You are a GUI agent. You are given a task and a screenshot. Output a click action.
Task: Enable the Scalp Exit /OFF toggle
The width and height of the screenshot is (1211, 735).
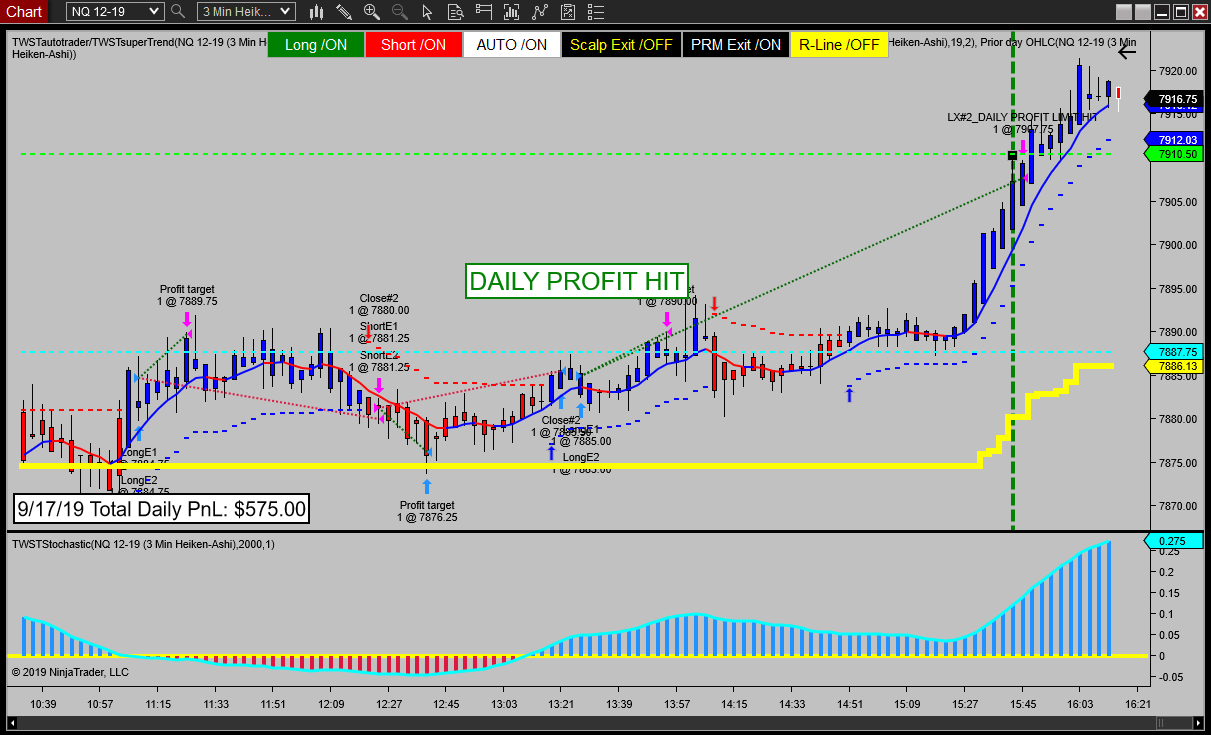(x=620, y=45)
